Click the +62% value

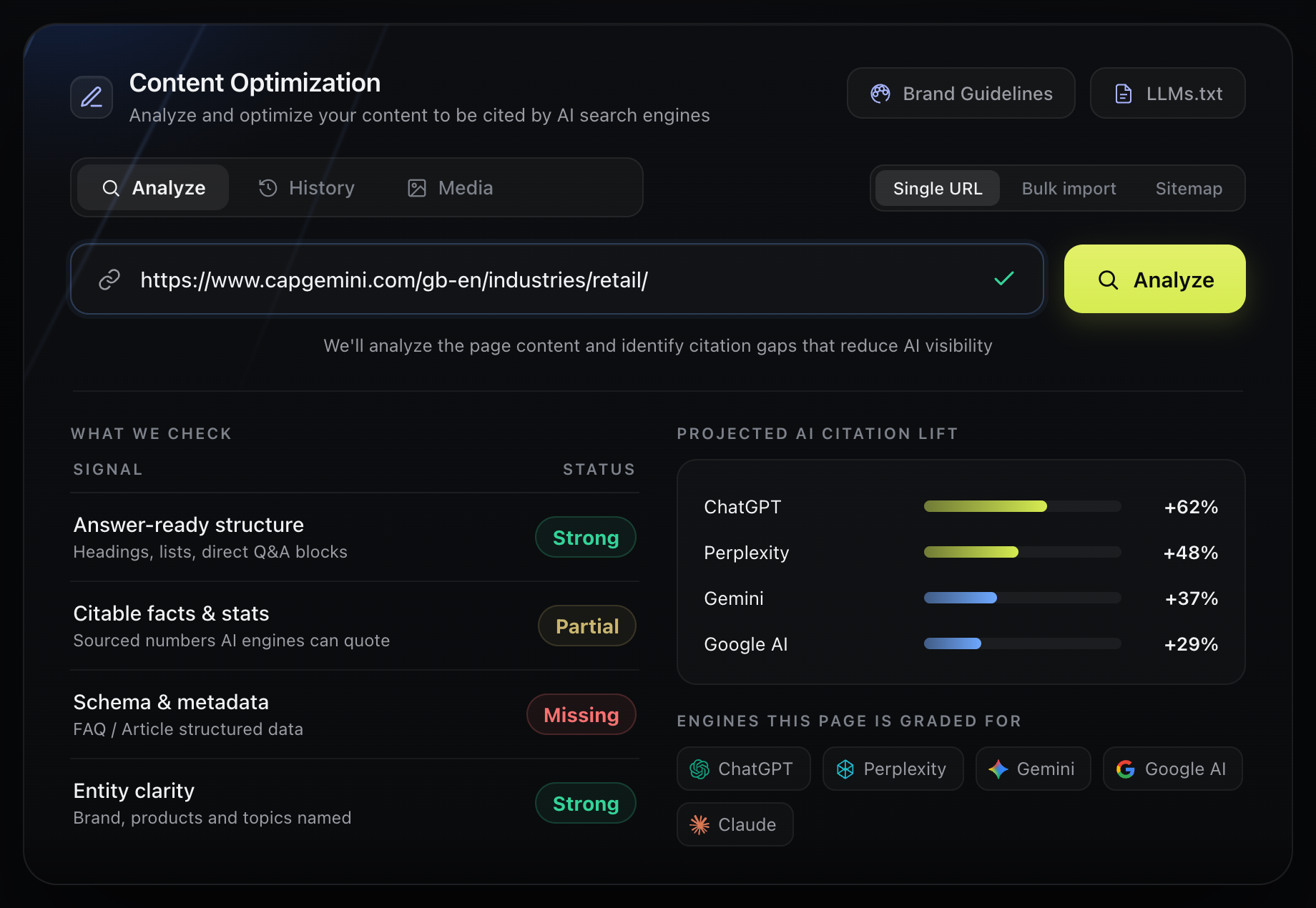coord(1191,507)
